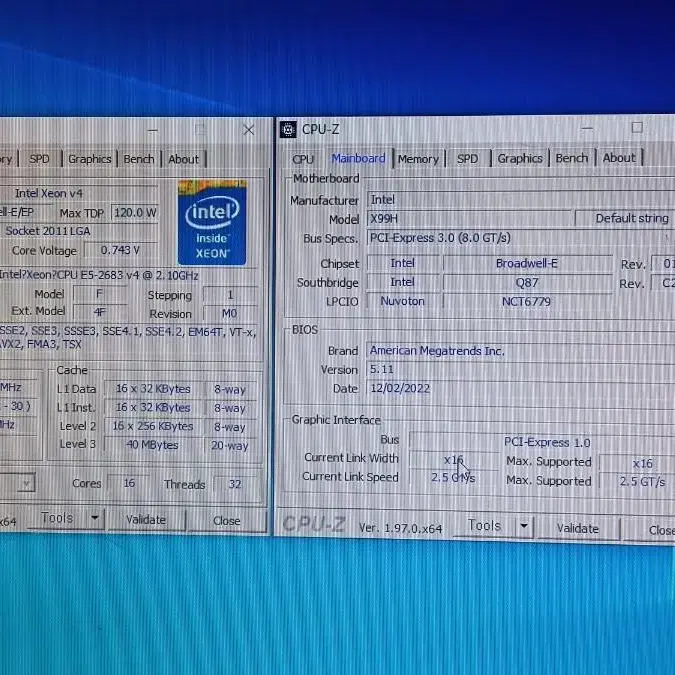Click the CPU-Z app icon in title bar
Image resolution: width=675 pixels, height=675 pixels.
(288, 129)
